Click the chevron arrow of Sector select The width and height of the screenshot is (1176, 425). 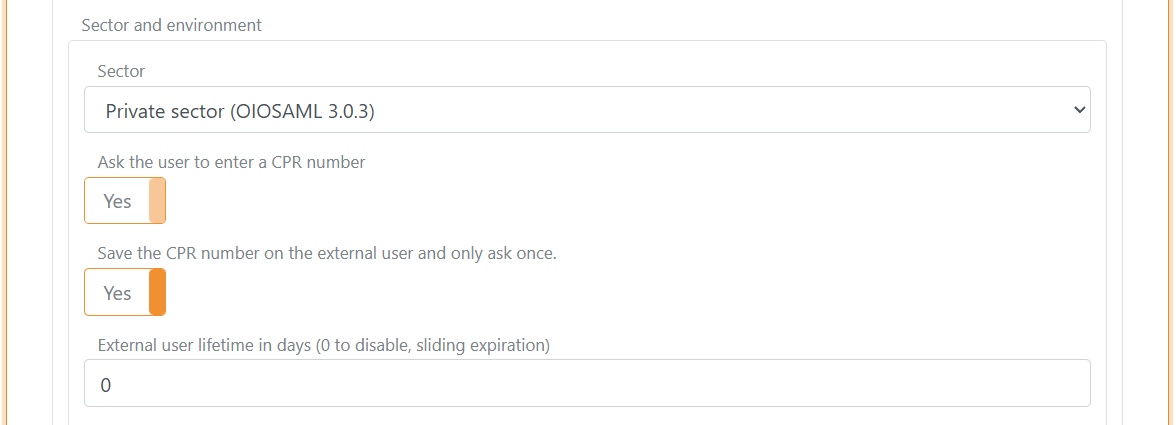tap(1078, 110)
